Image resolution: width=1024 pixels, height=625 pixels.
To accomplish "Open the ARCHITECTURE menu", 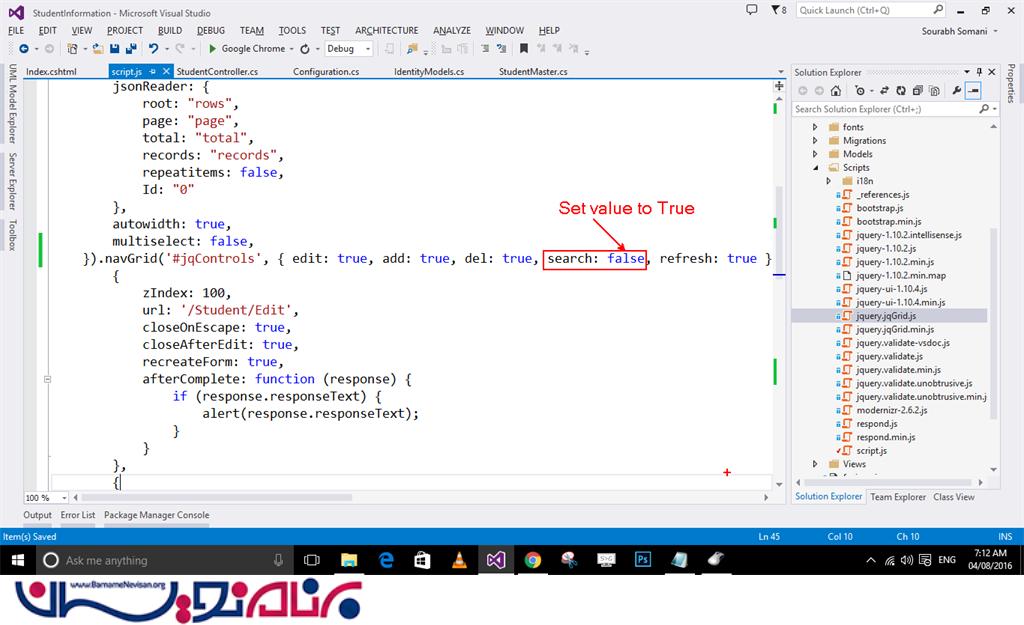I will (x=387, y=30).
